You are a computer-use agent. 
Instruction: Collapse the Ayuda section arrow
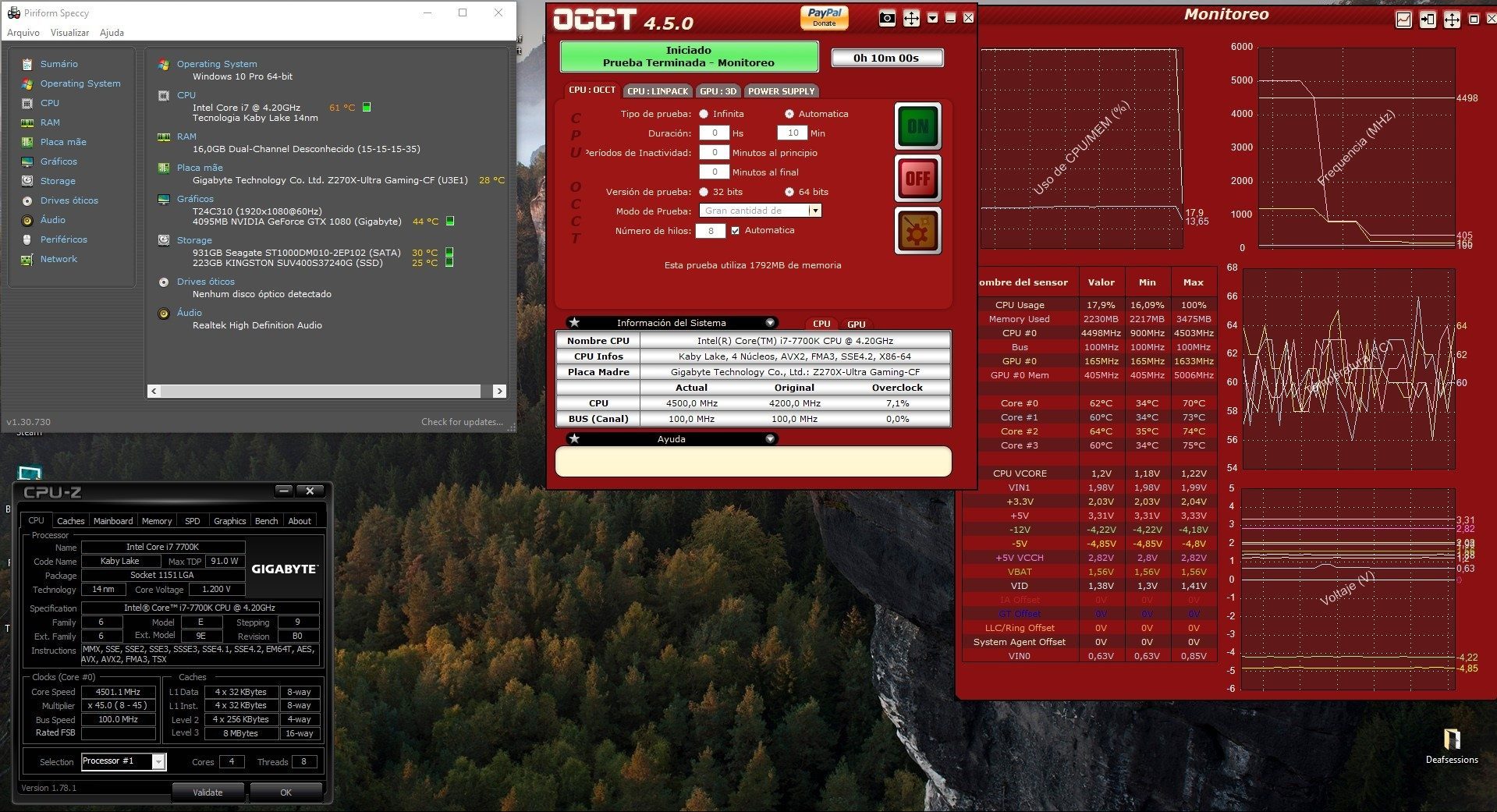(770, 439)
